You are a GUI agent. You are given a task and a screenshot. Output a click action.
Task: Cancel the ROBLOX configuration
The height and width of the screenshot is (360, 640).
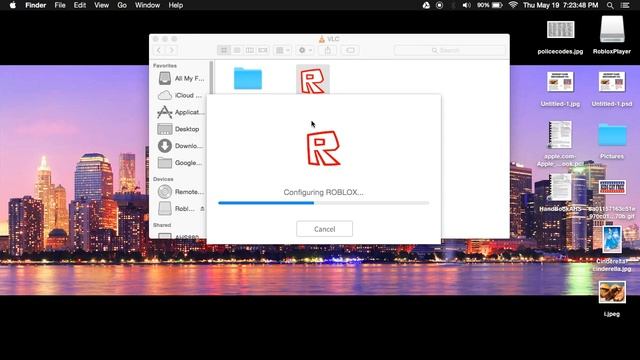324,229
